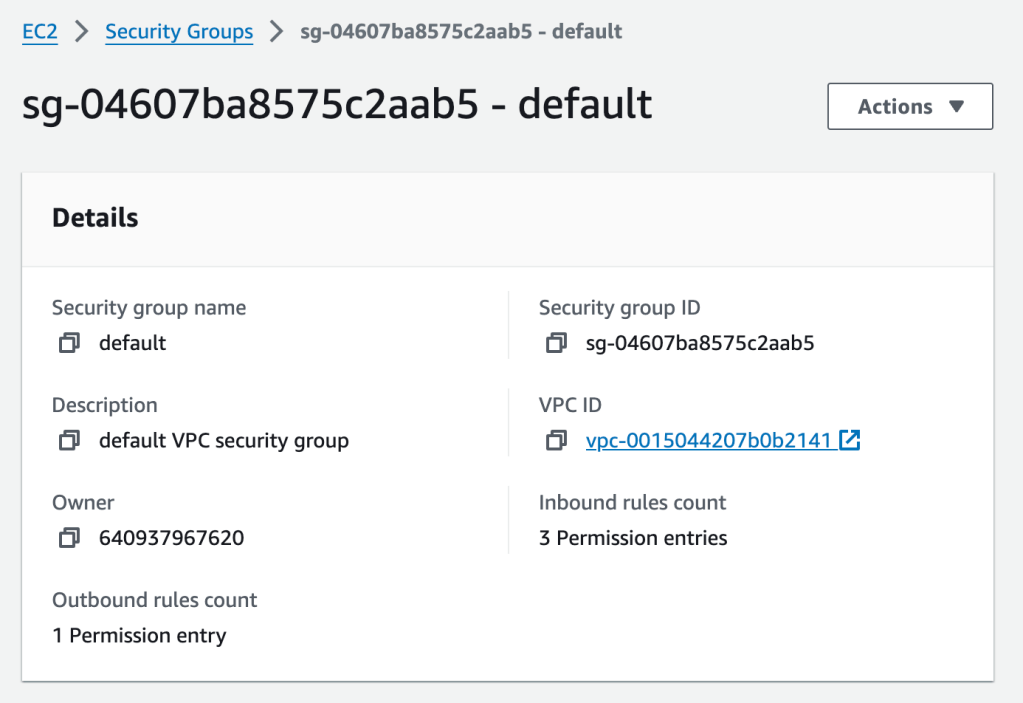Copy the security group name
Screen dimensions: 1023x703
pos(69,343)
